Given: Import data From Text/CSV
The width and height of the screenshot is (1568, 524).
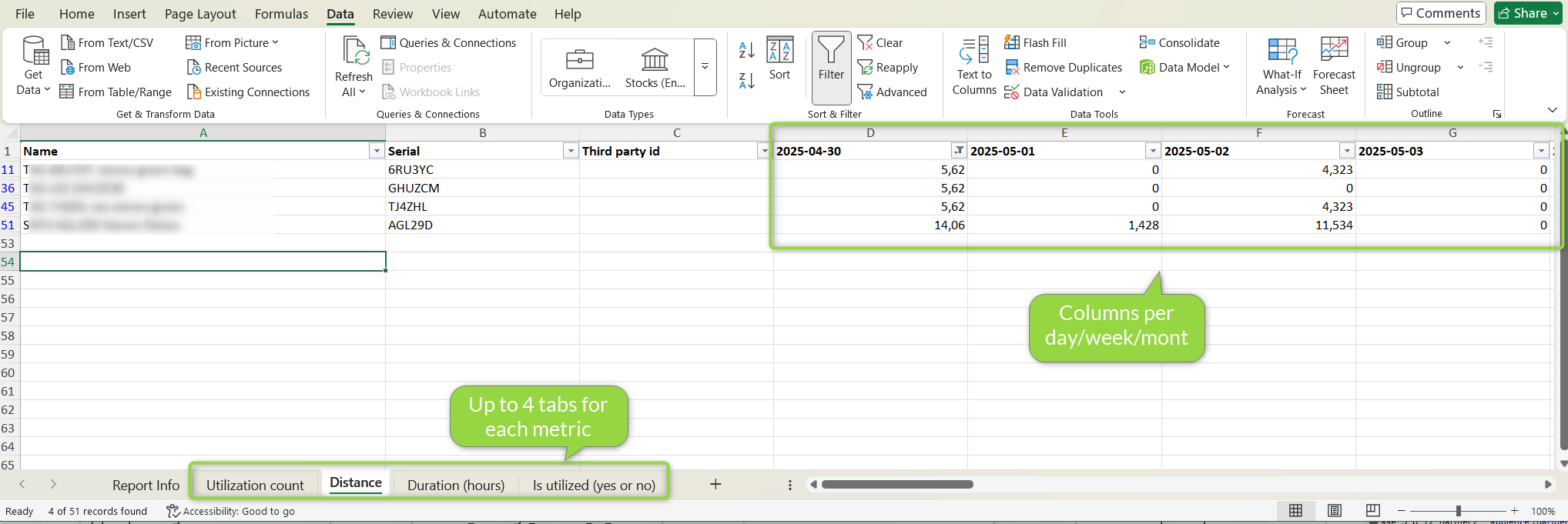Looking at the screenshot, I should (x=107, y=43).
